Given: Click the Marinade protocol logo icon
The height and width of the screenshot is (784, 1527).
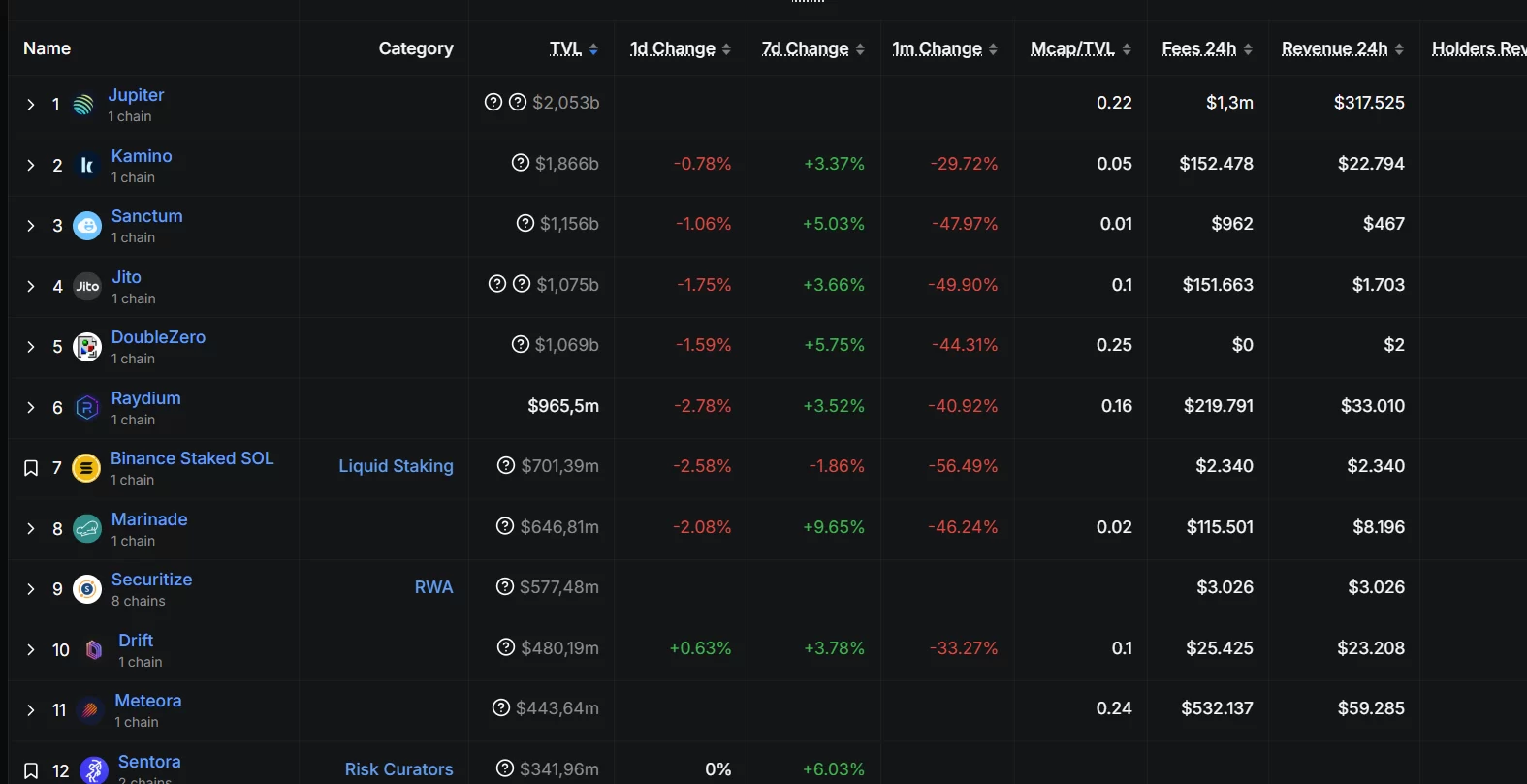Looking at the screenshot, I should pyautogui.click(x=87, y=529).
